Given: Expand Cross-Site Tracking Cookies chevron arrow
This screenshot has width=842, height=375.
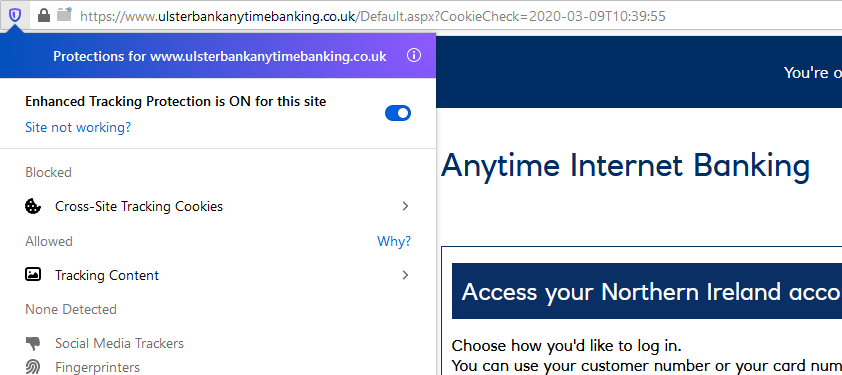Looking at the screenshot, I should 405,206.
